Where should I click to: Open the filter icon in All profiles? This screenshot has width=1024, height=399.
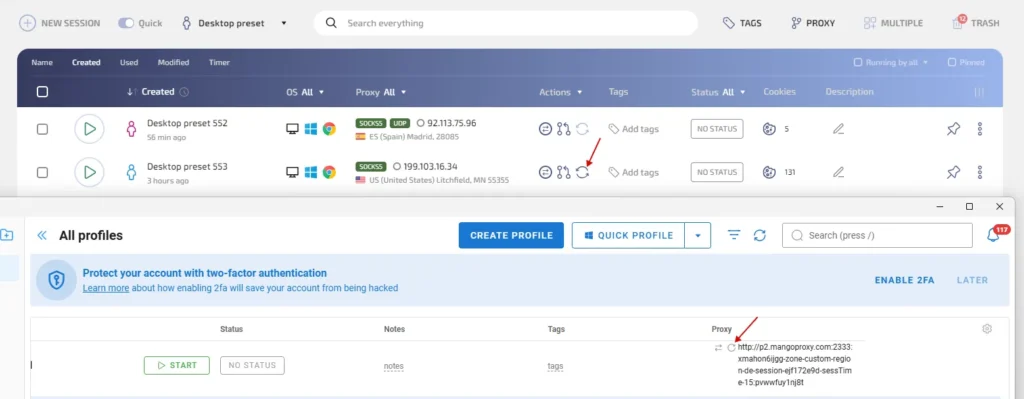[735, 235]
